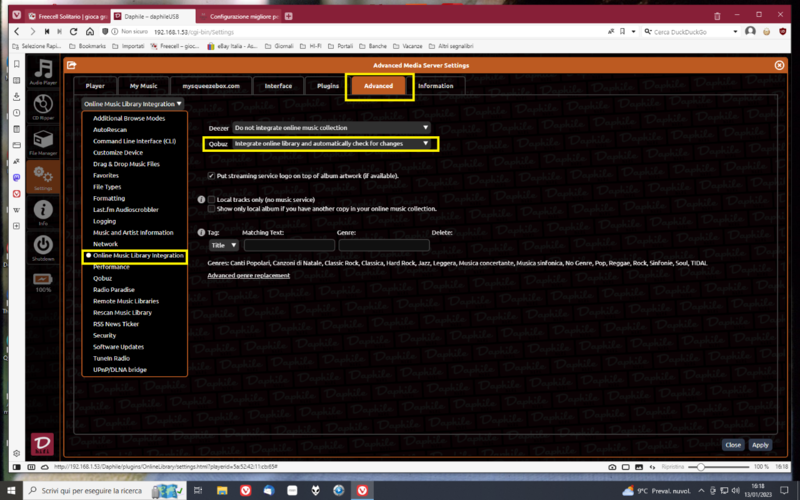
Task: Toggle streaming service logo on artwork checkbox
Action: [210, 175]
